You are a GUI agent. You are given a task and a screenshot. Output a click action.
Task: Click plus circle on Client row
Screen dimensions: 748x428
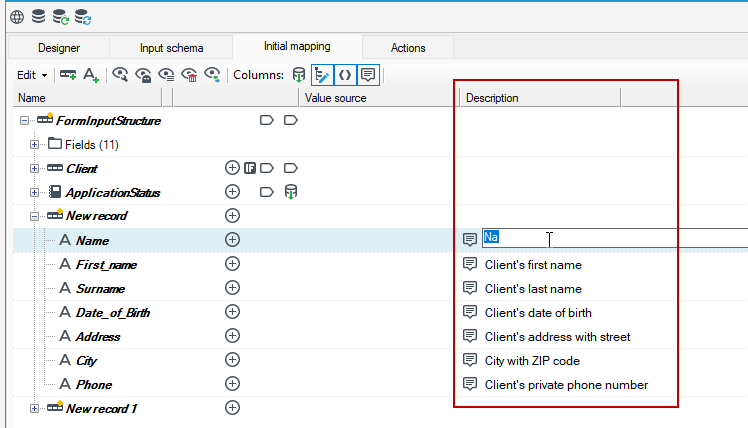(232, 168)
